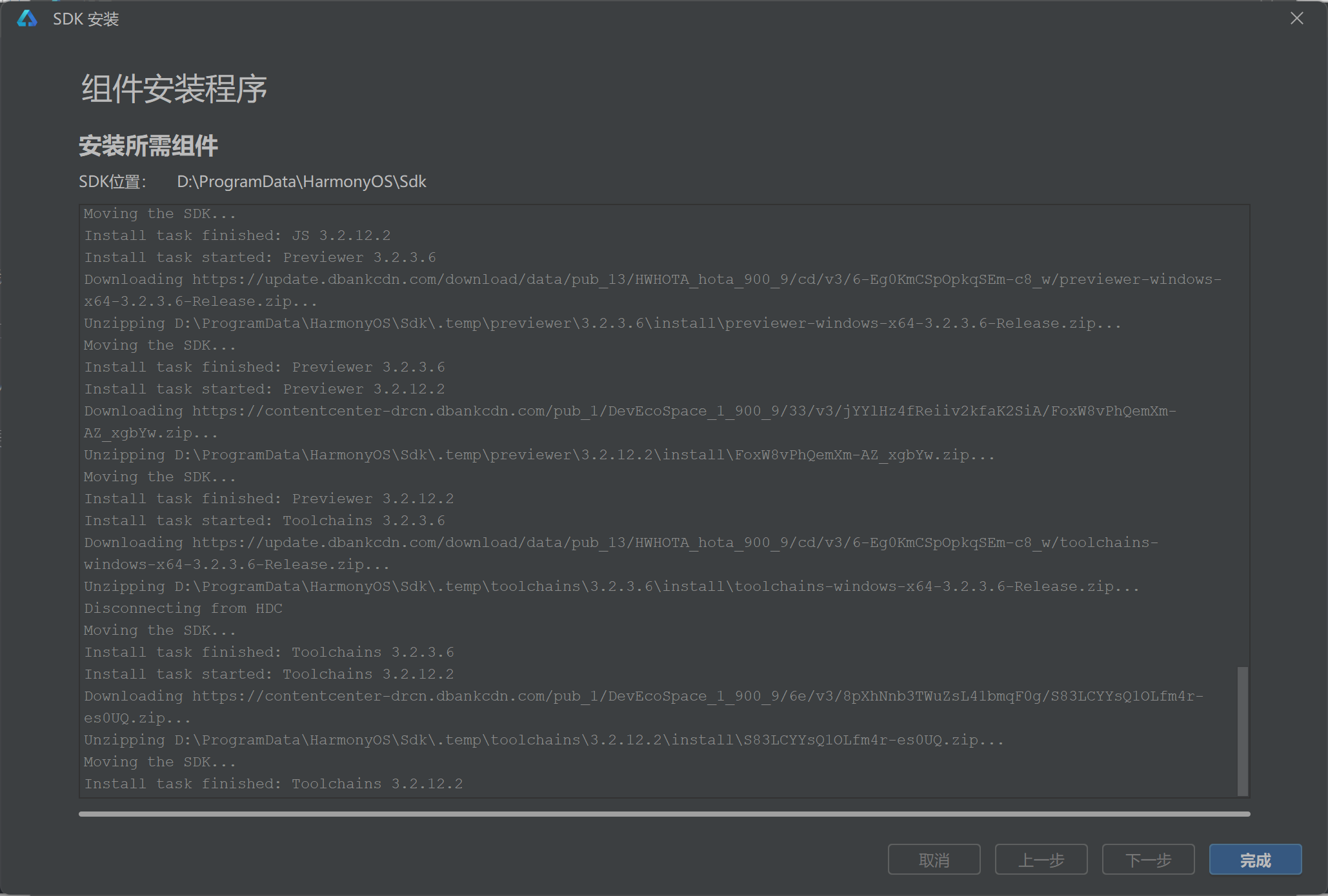Click the 上一步 previous button
Viewport: 1328px width, 896px height.
(x=1041, y=860)
